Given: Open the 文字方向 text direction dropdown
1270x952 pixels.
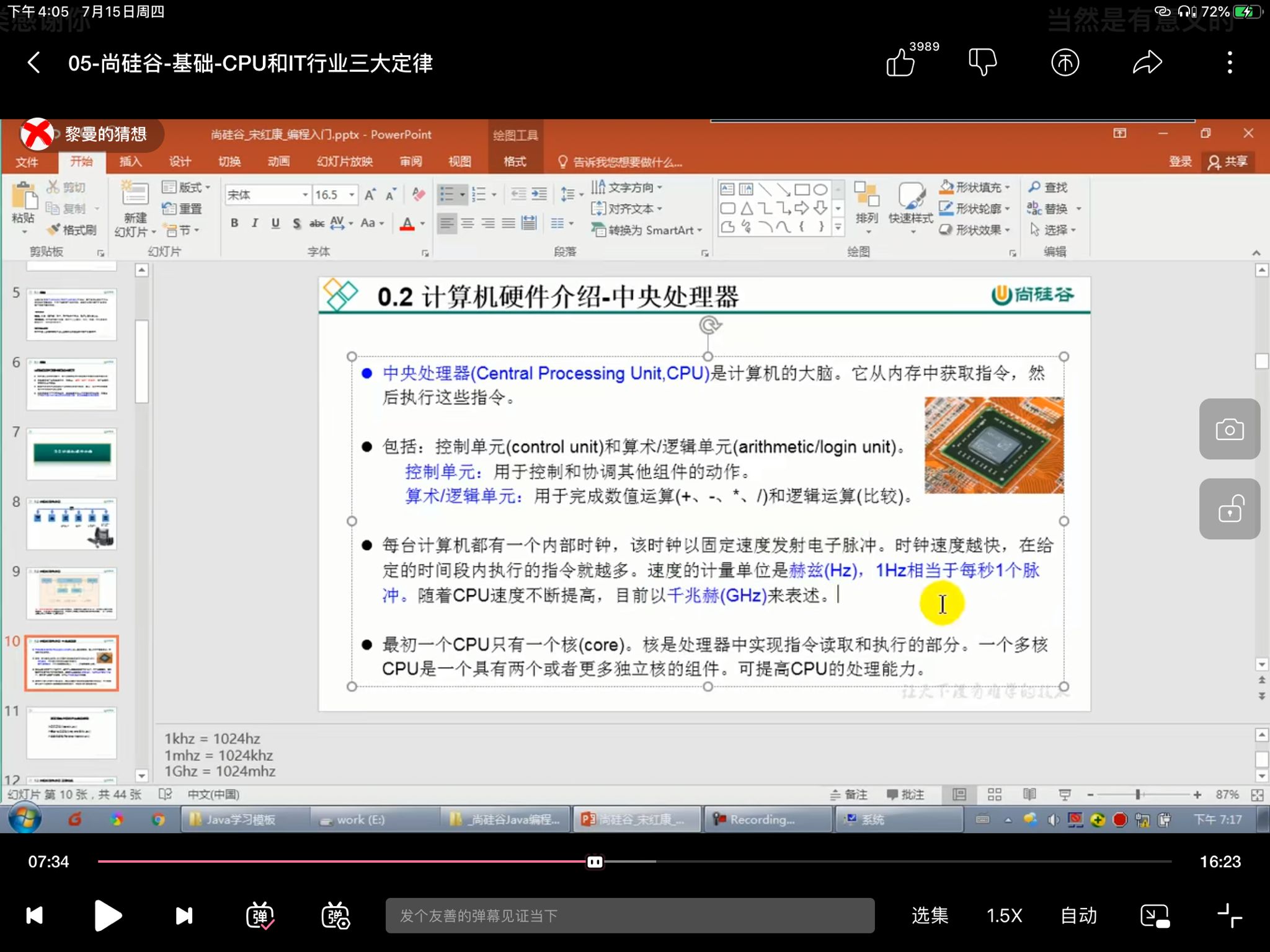Looking at the screenshot, I should (x=627, y=187).
